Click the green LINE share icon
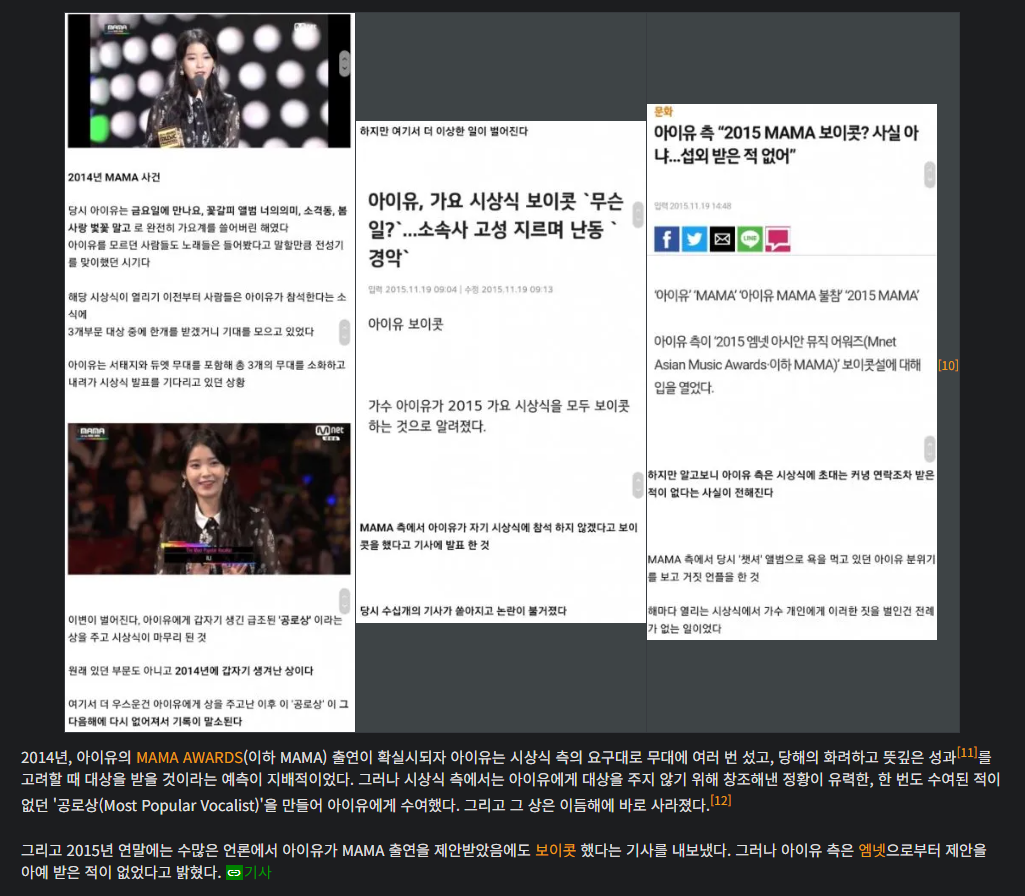 tap(750, 239)
